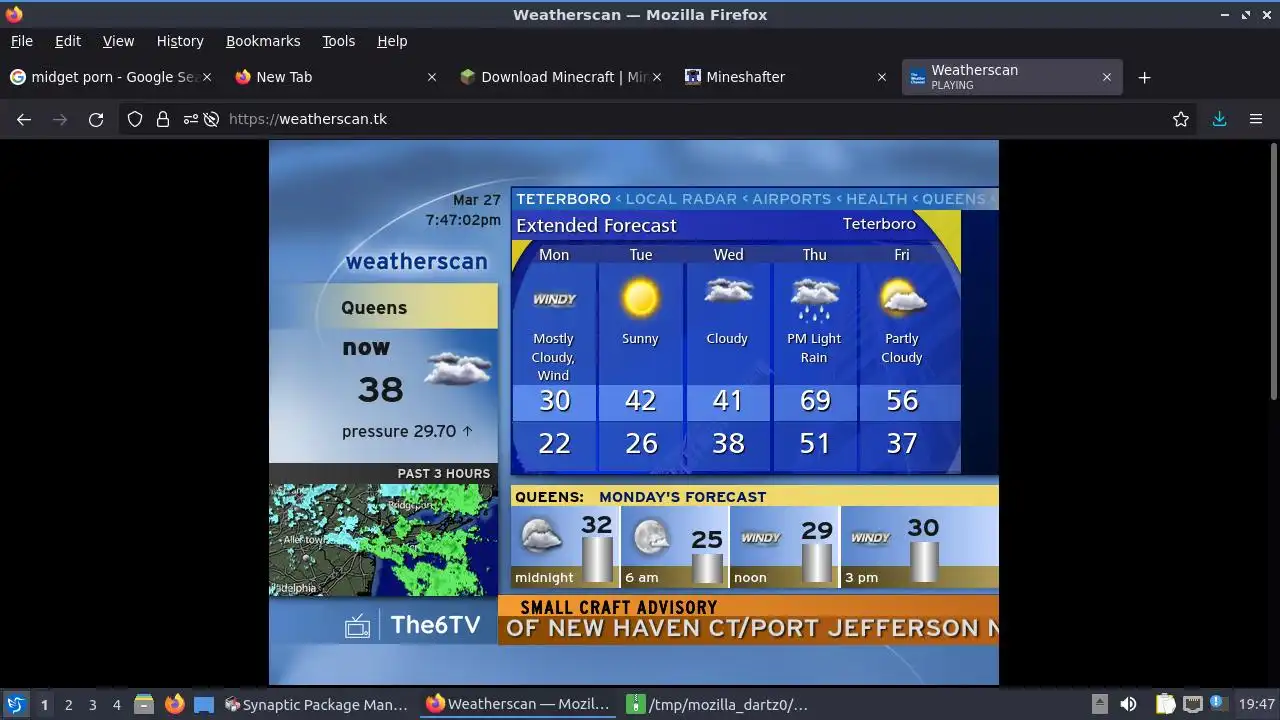Go back with the browser back arrow
This screenshot has width=1280, height=720.
click(24, 119)
